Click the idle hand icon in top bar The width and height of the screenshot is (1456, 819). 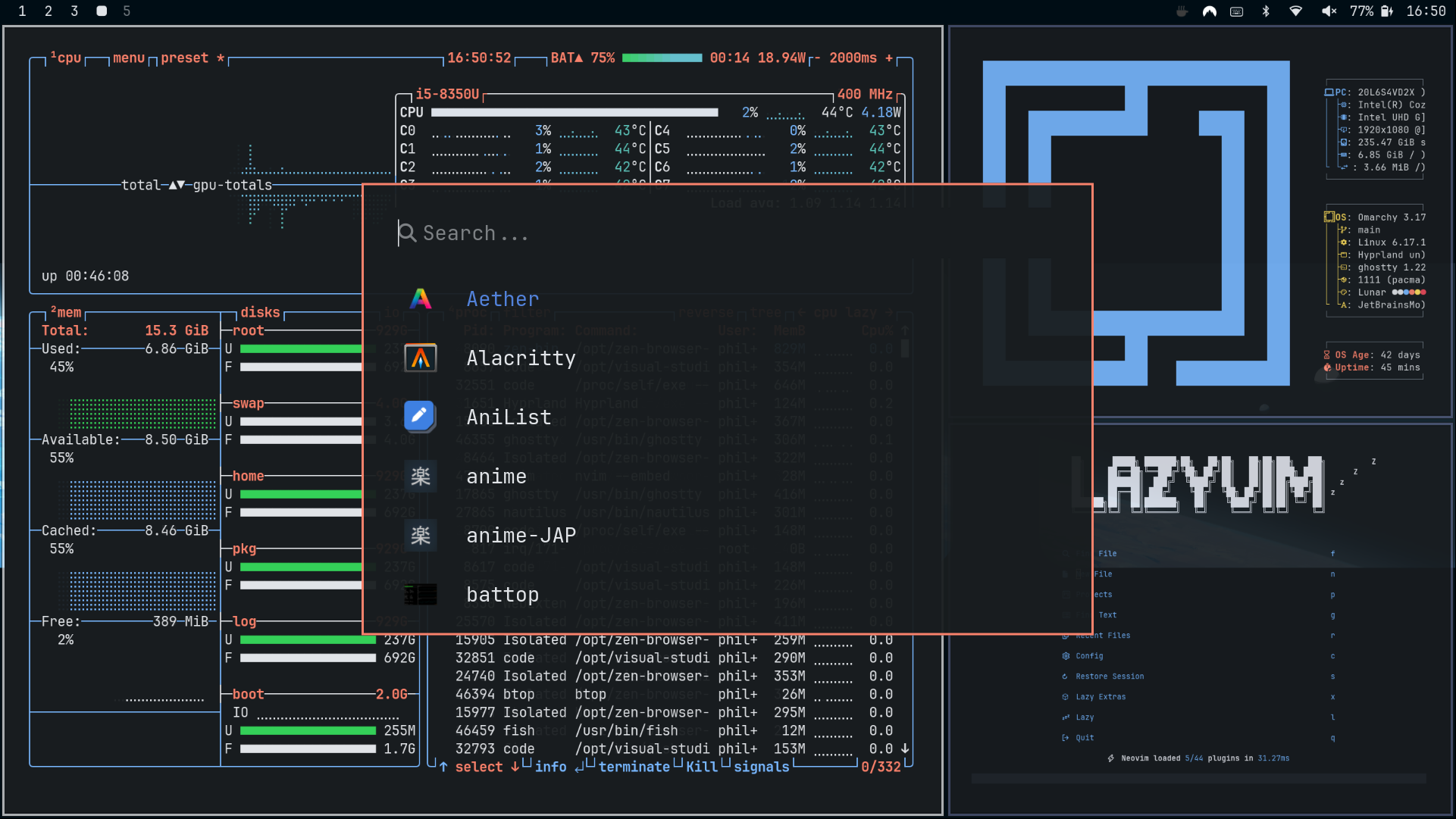(x=1182, y=11)
